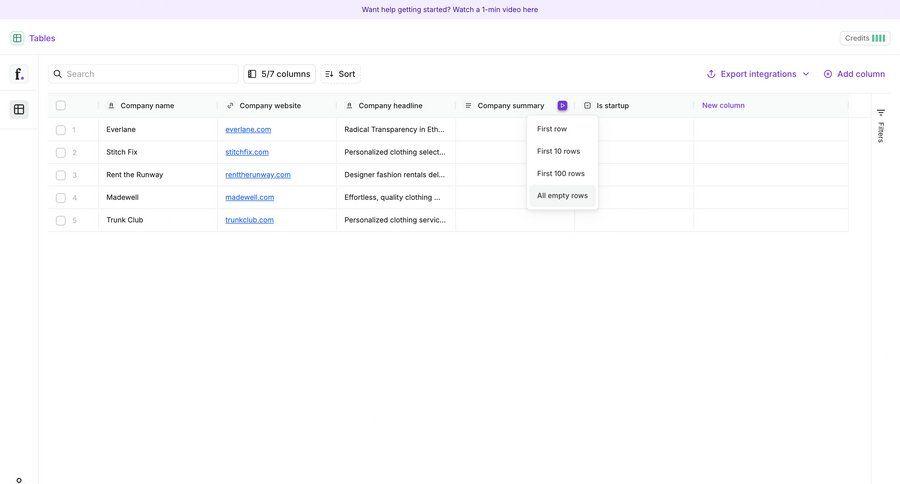Screen dimensions: 900x484
Task: Click the Credits indicator
Action: 865,38
